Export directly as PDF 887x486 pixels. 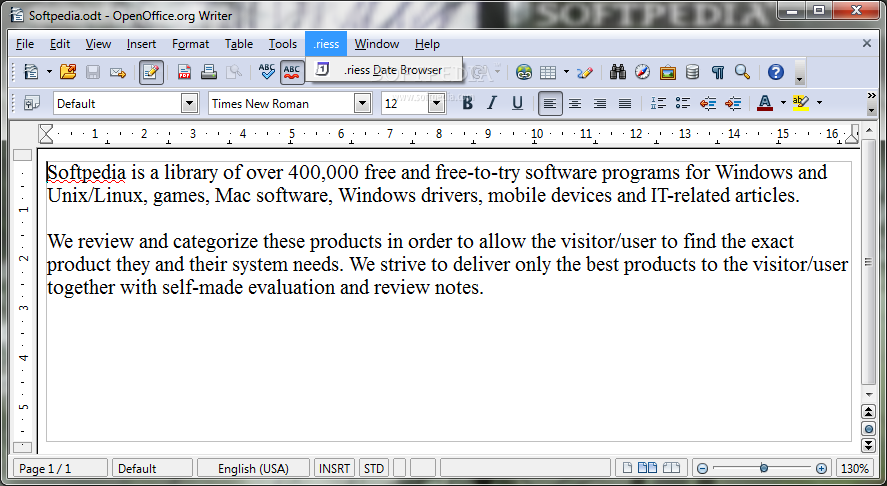[x=184, y=72]
